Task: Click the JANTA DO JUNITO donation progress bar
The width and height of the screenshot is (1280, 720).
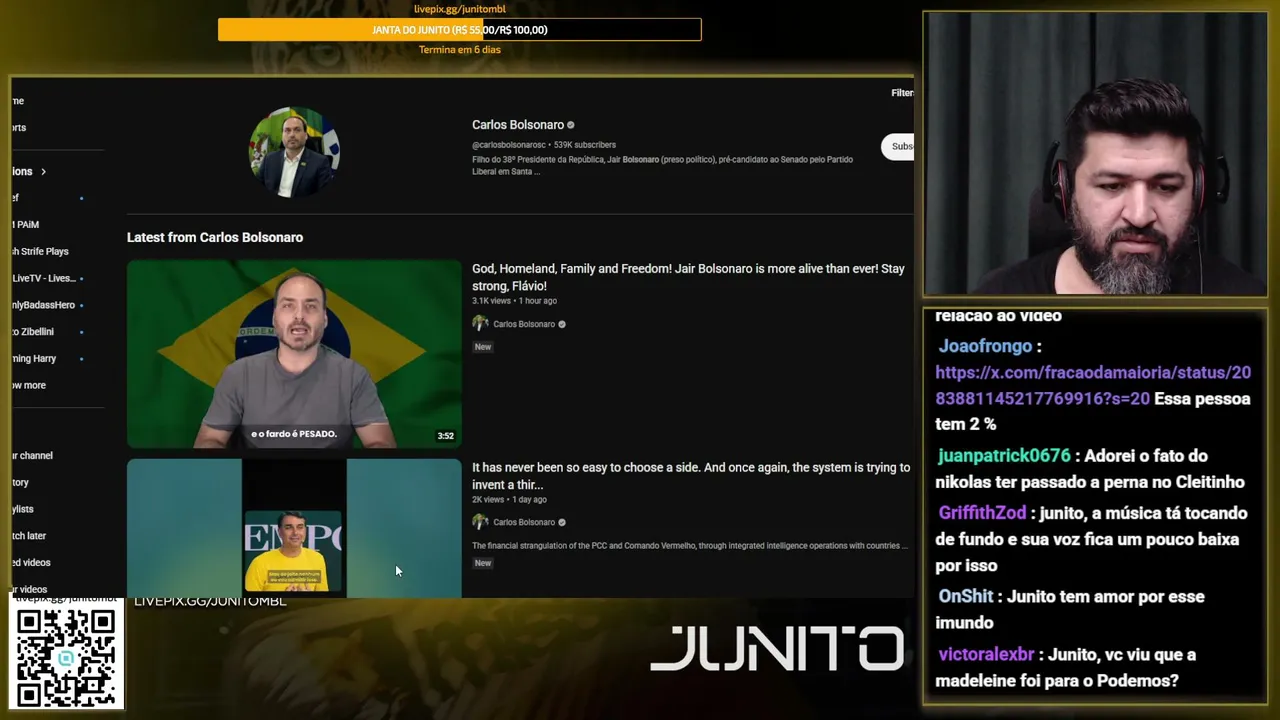Action: (460, 30)
